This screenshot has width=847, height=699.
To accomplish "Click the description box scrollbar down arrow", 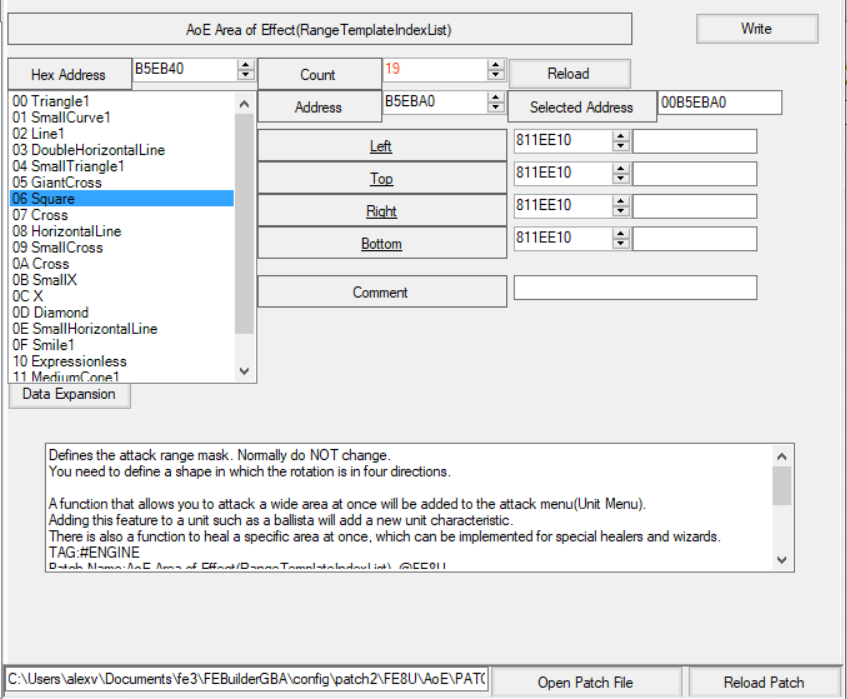I will (x=782, y=560).
